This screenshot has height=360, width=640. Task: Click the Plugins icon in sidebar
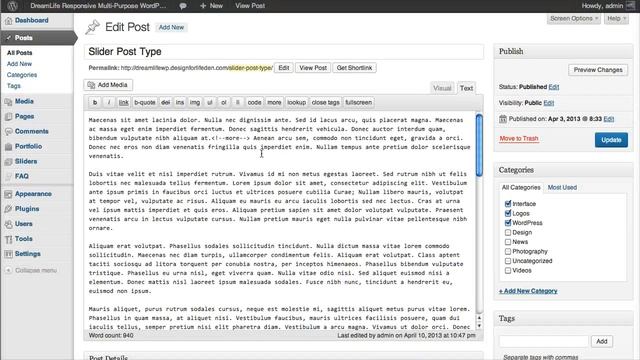(x=8, y=209)
